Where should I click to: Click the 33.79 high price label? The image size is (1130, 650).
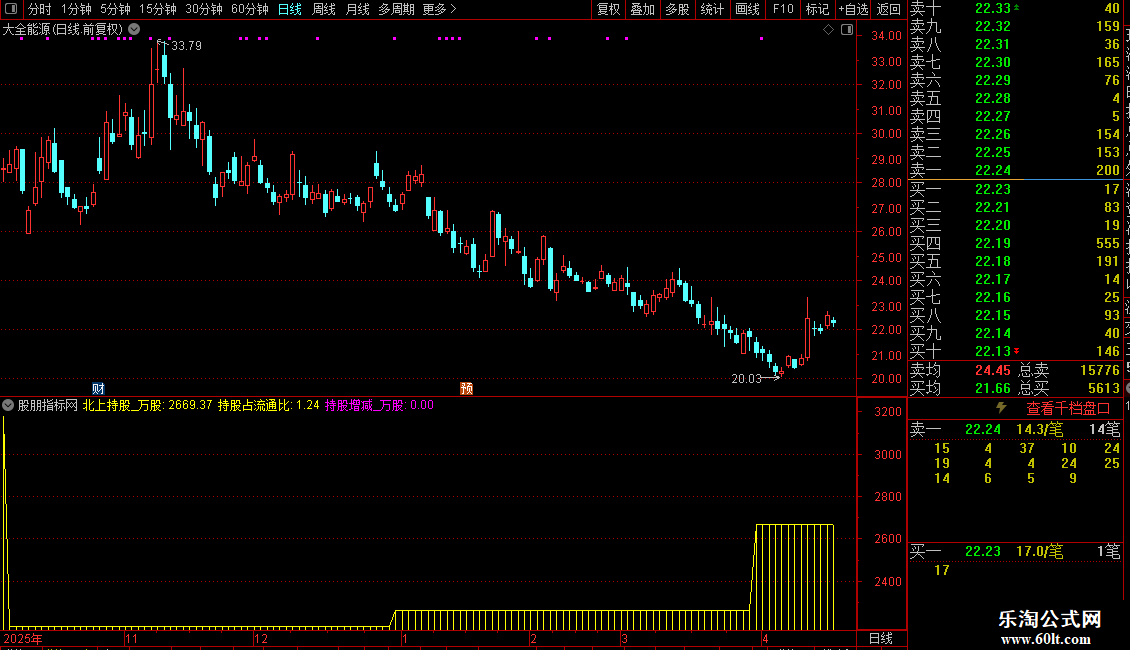[x=187, y=45]
